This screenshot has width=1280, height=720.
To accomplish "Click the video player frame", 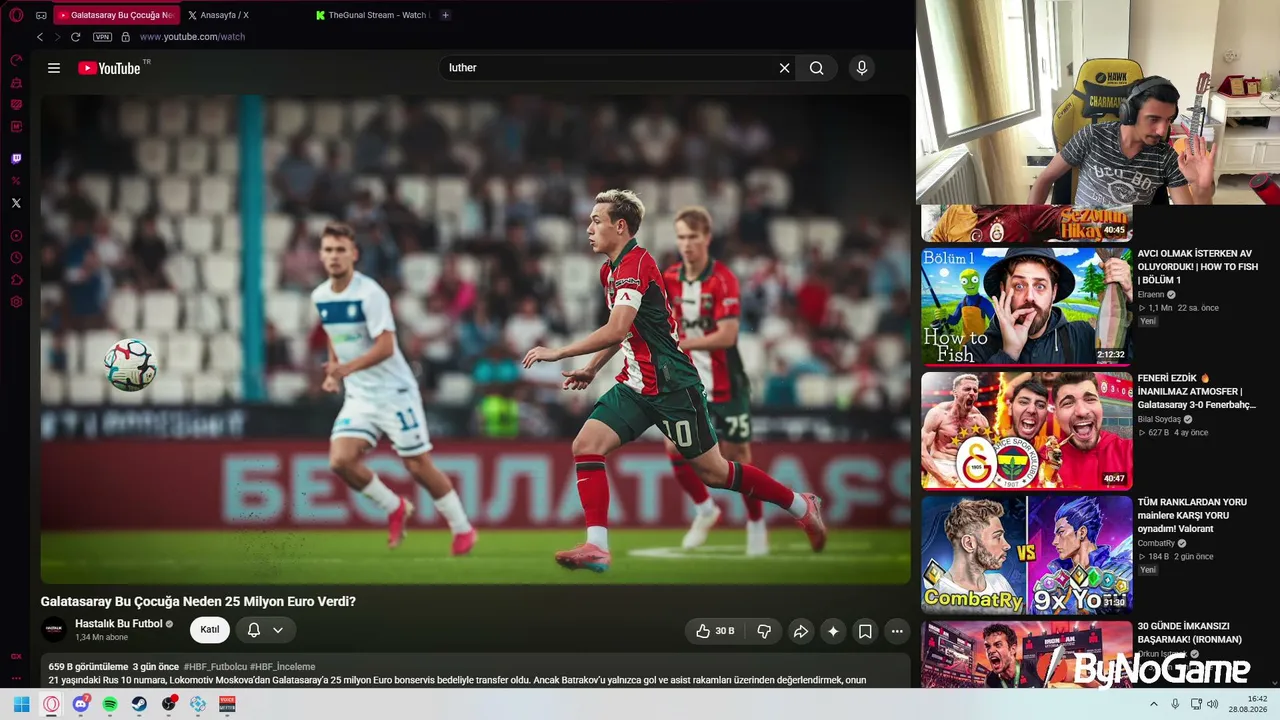I will [x=476, y=339].
